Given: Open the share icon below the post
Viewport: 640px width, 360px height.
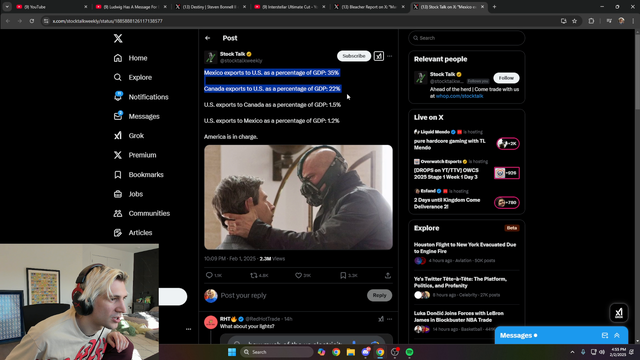Looking at the screenshot, I should [x=388, y=276].
